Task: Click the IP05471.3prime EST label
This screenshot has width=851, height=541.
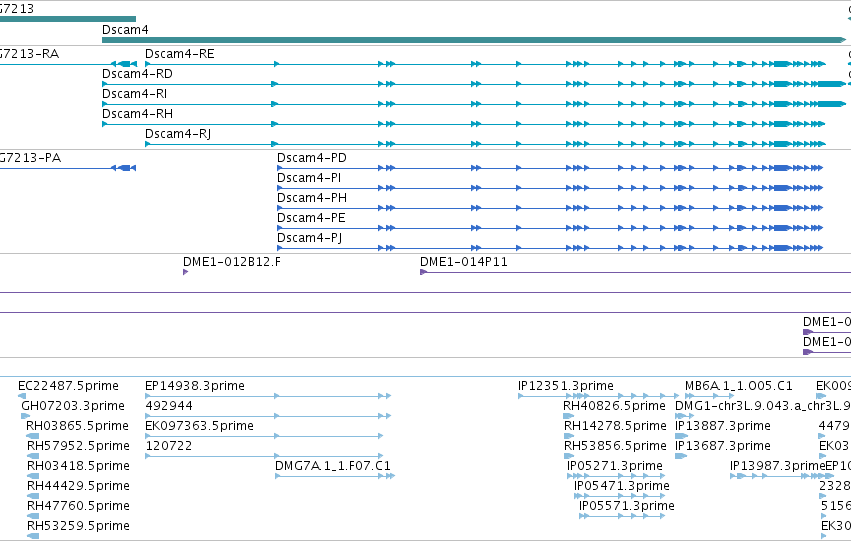Action: [x=622, y=486]
